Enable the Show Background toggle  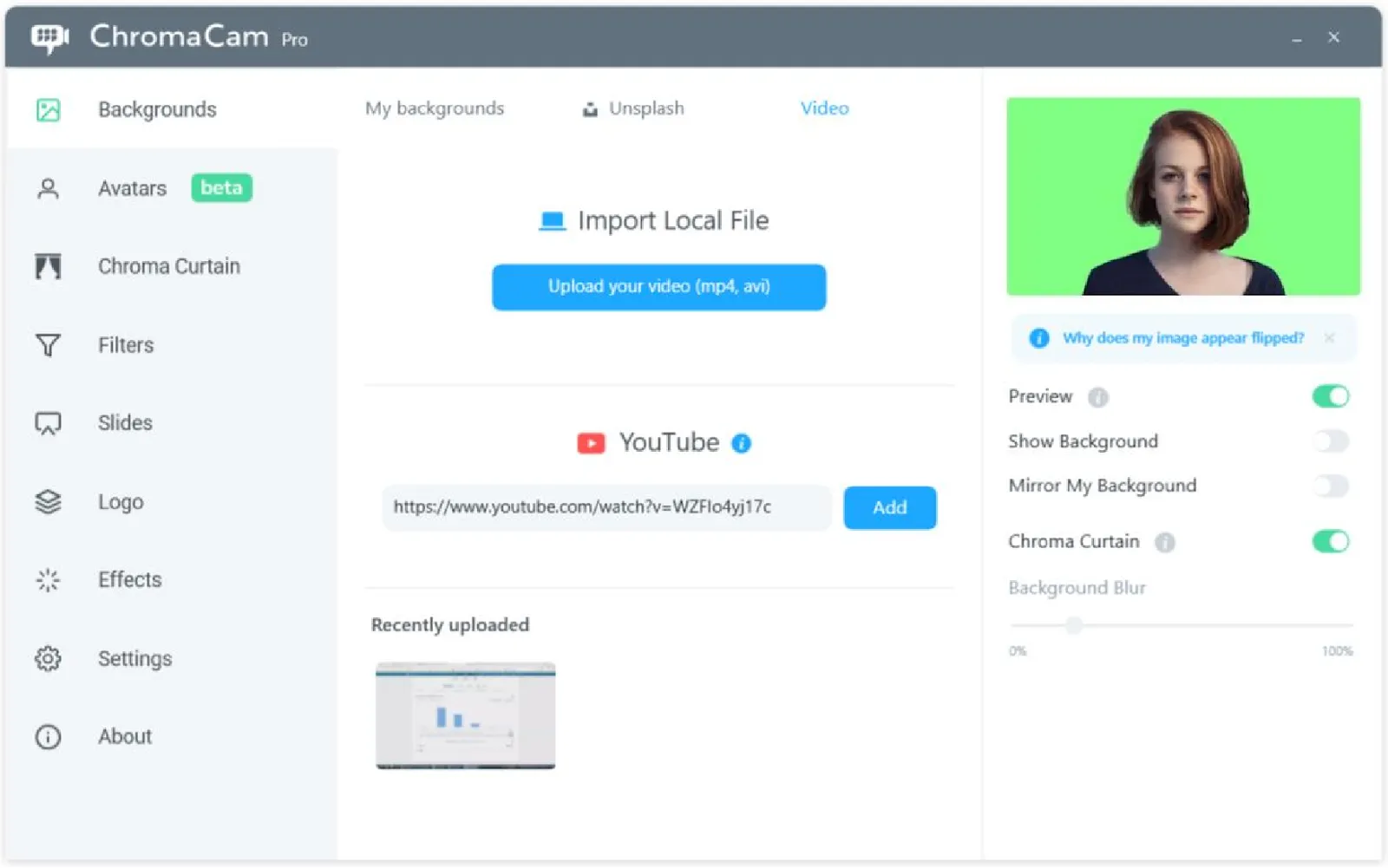pyautogui.click(x=1331, y=441)
